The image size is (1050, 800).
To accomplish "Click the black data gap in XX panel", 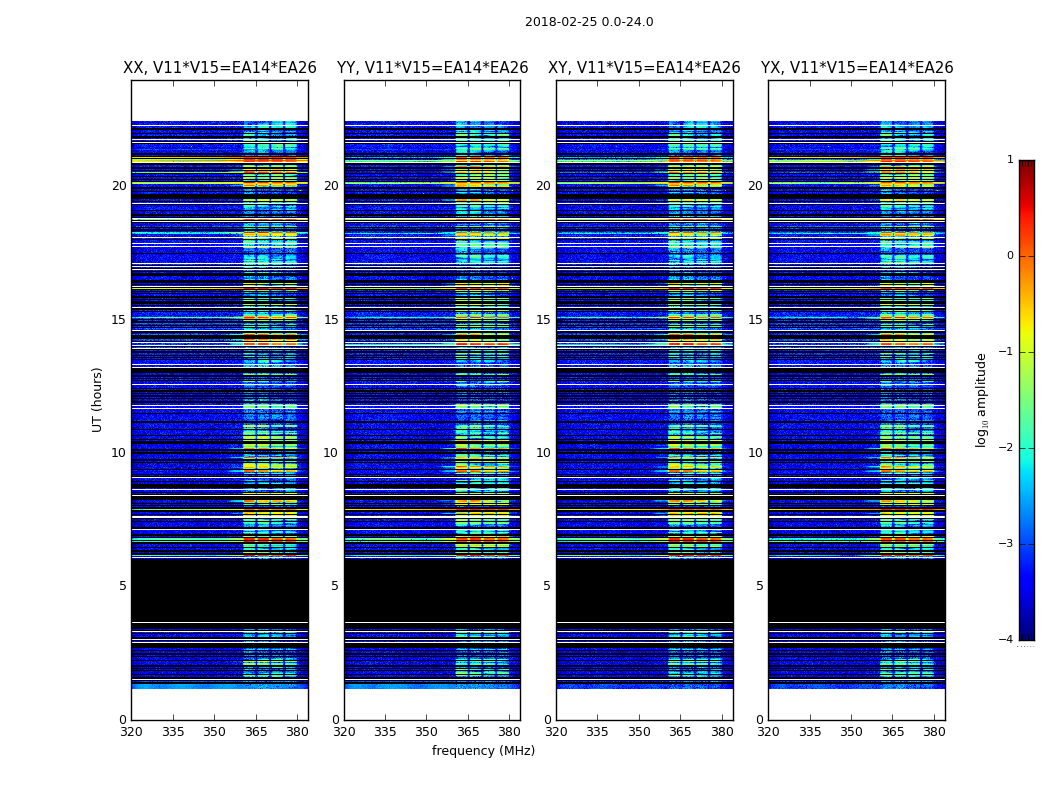I will tap(220, 590).
